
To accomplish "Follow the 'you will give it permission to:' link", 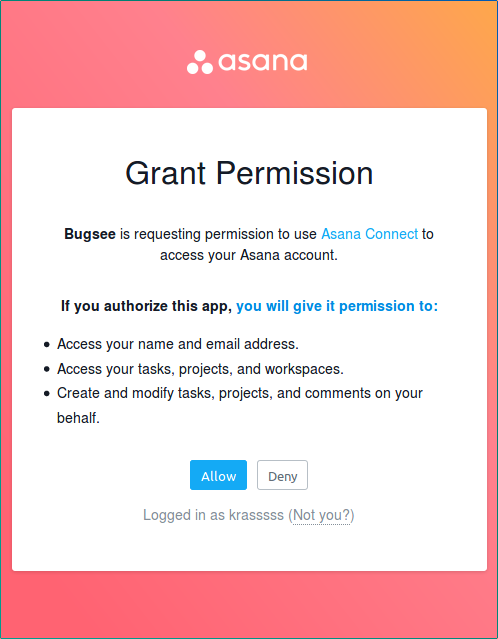I will pos(337,306).
